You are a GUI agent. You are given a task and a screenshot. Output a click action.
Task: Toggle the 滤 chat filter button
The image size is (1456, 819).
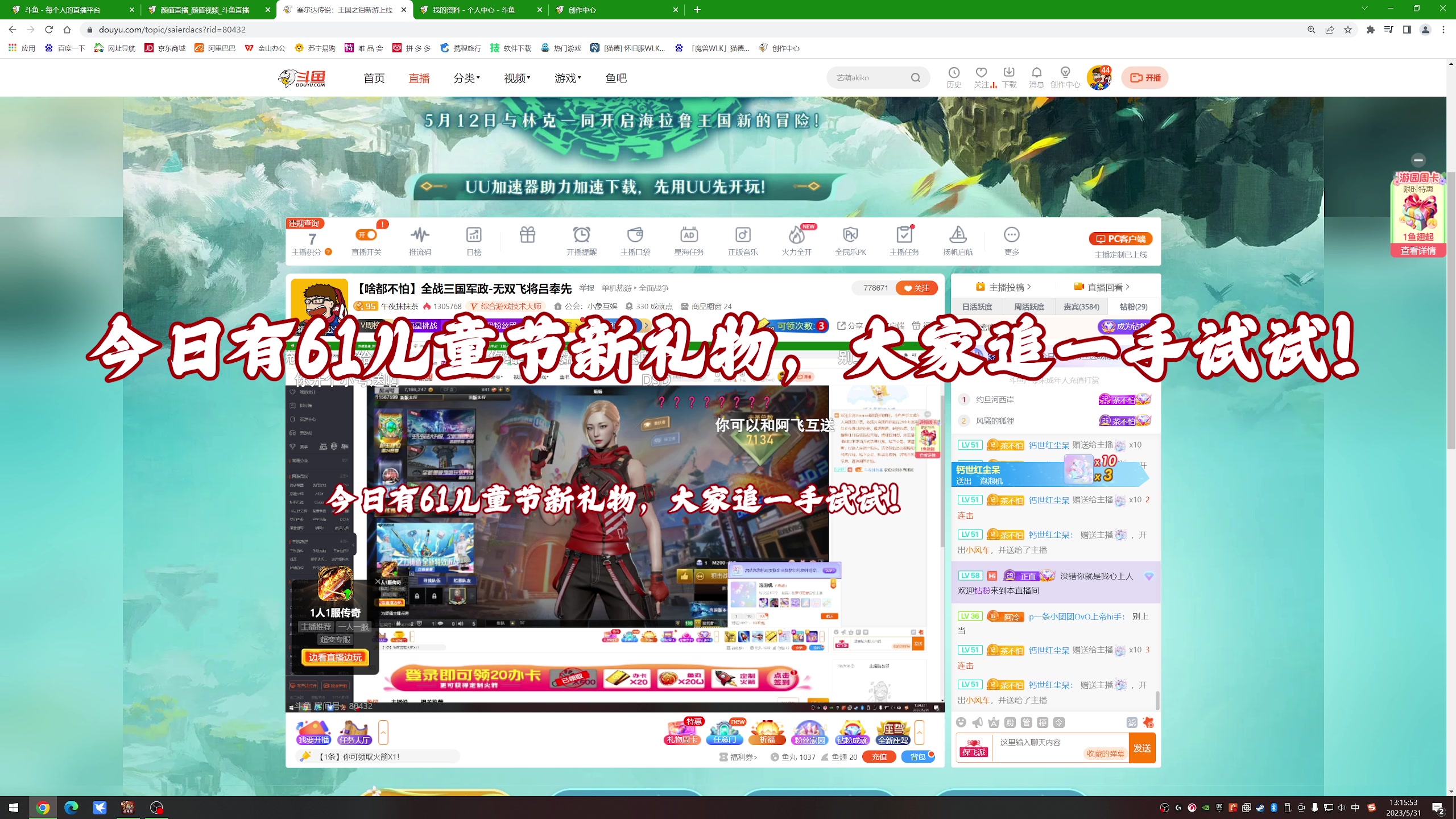pyautogui.click(x=1132, y=722)
